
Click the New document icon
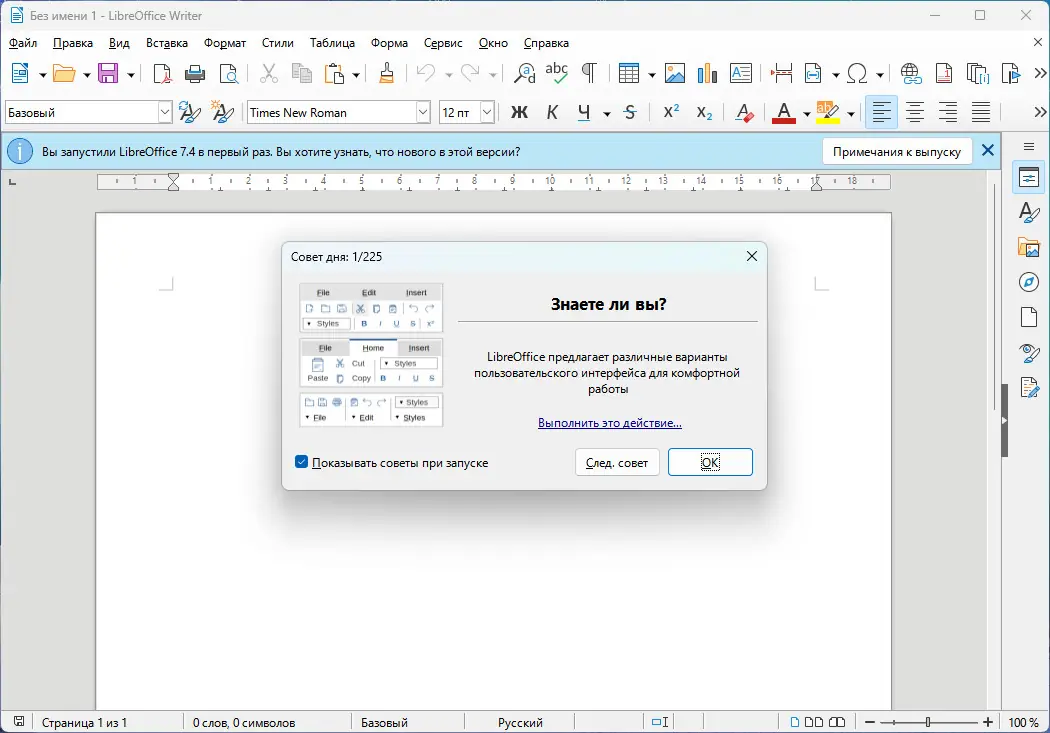tap(20, 73)
